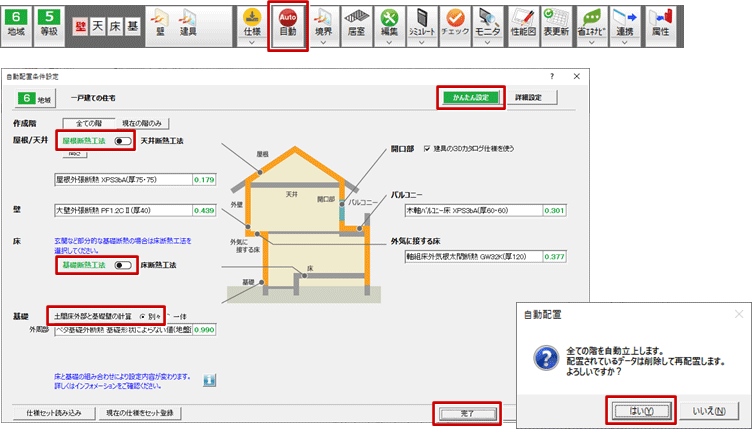Click the はい(Y) button in confirmation dialog

click(x=641, y=411)
